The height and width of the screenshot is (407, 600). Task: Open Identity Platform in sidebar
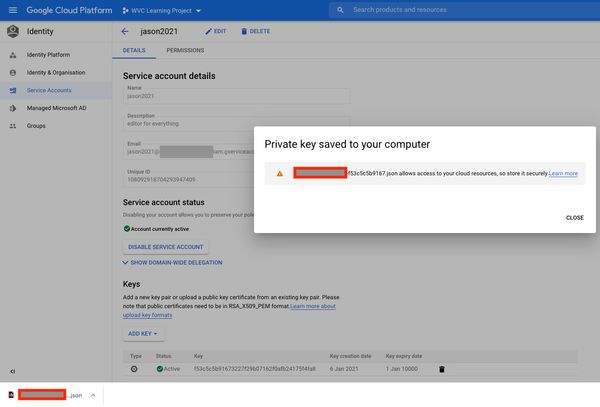pyautogui.click(x=48, y=55)
